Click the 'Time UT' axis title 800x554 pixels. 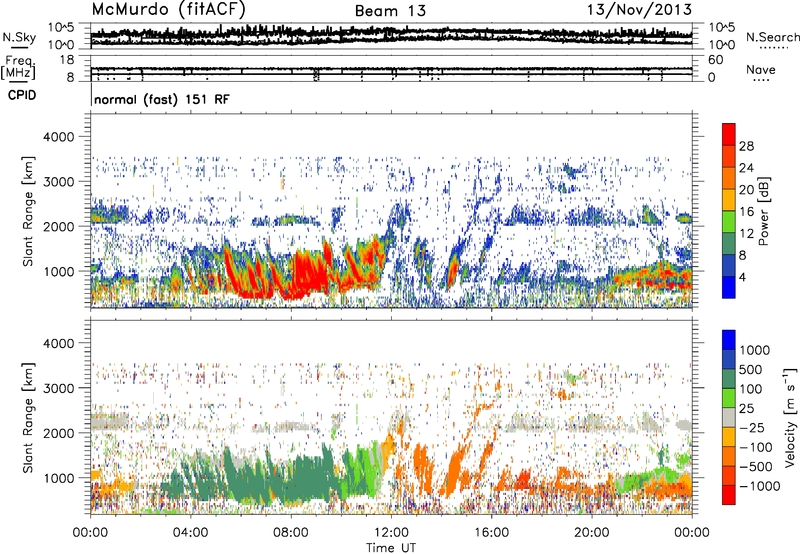[x=391, y=548]
